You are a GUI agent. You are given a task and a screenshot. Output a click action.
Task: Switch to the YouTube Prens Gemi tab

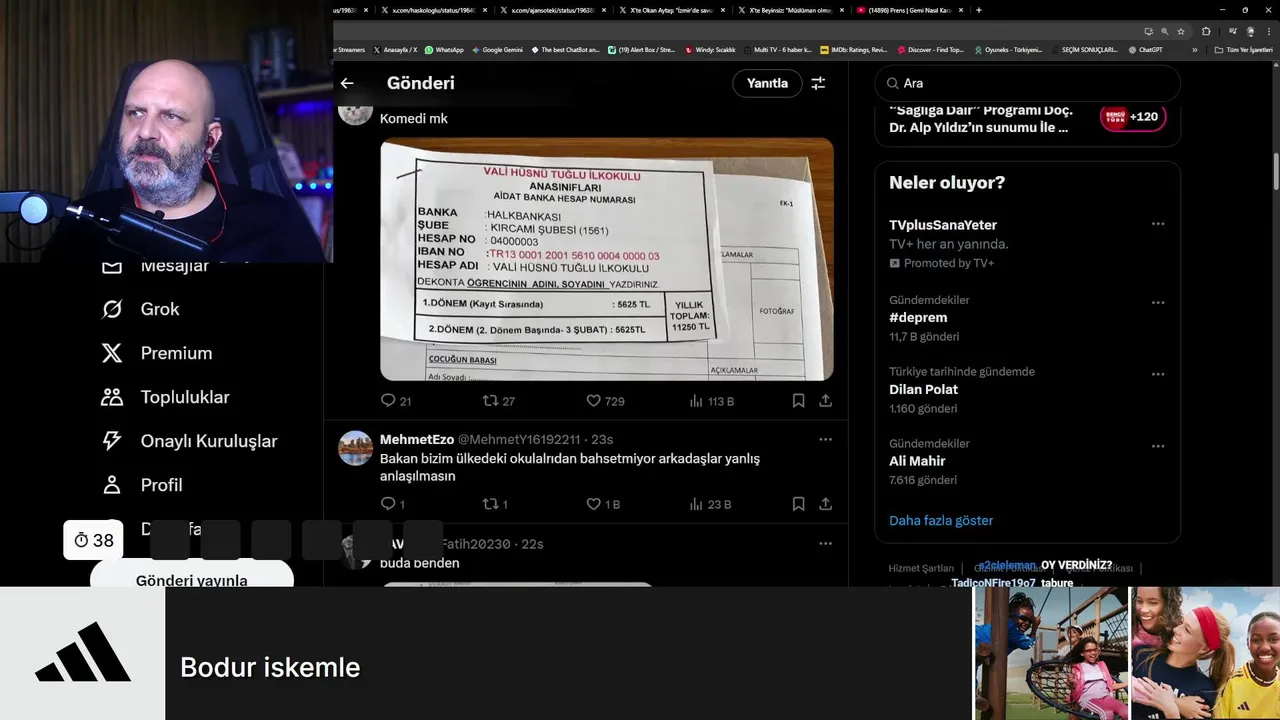click(908, 10)
